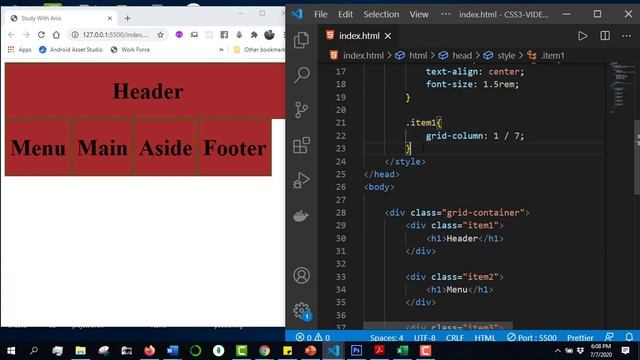Click the 127.0.0.1:5500 address bar

pyautogui.click(x=115, y=35)
